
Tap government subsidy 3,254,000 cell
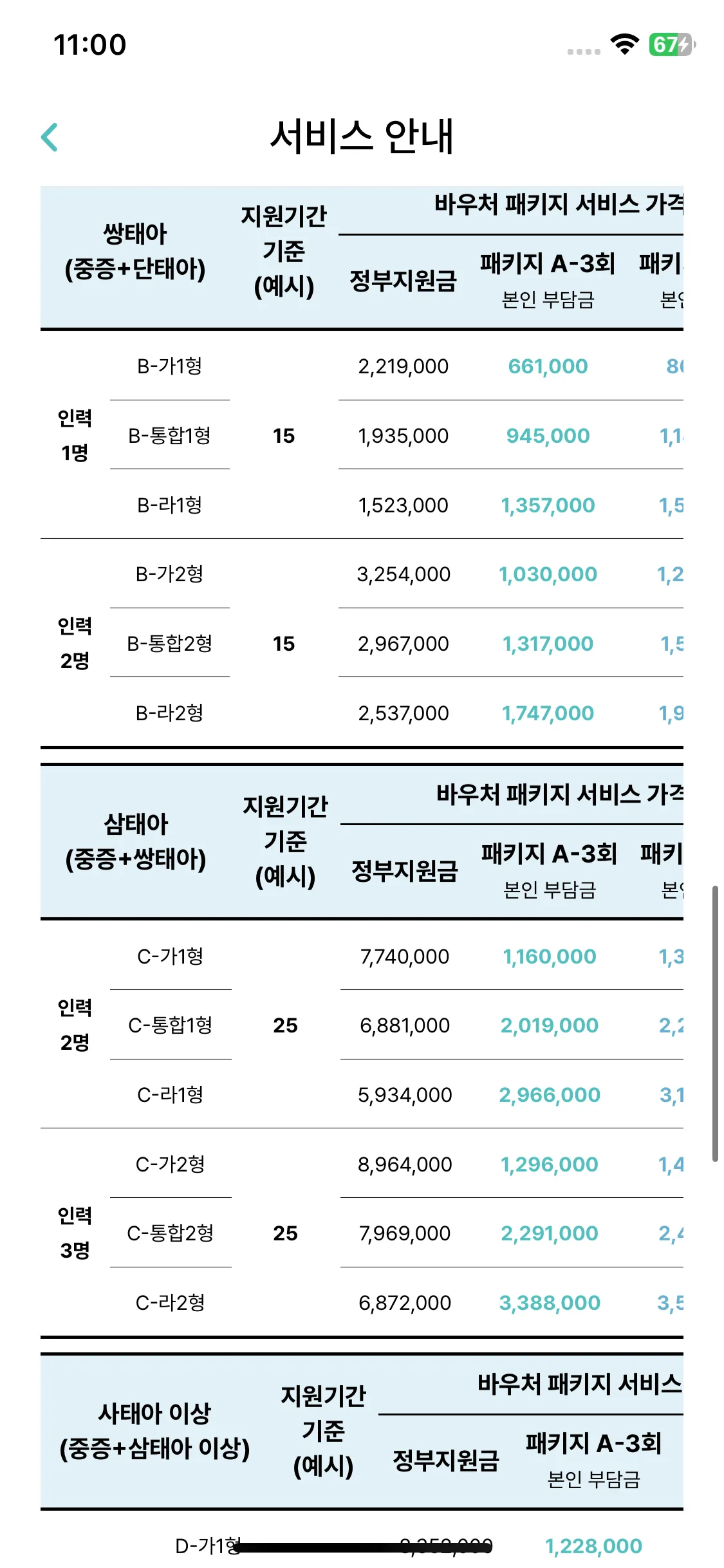point(404,574)
